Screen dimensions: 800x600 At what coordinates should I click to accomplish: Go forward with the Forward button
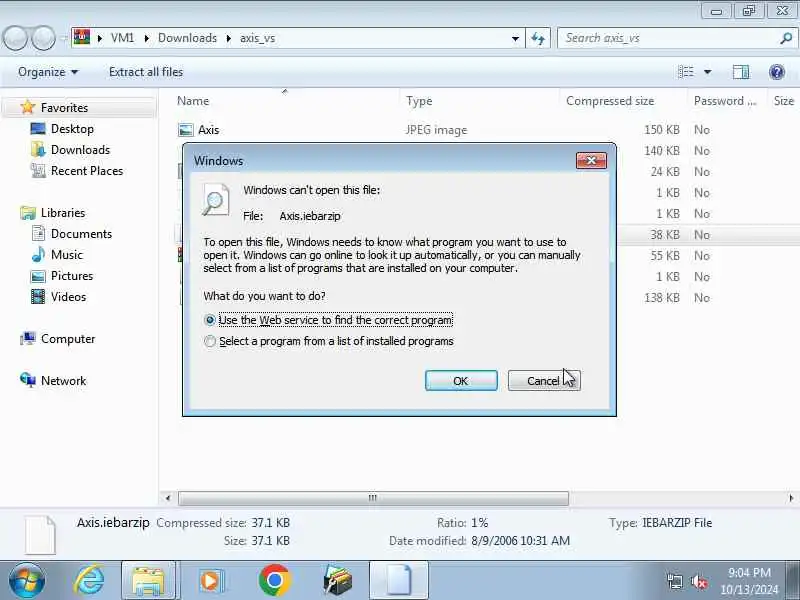click(x=44, y=38)
